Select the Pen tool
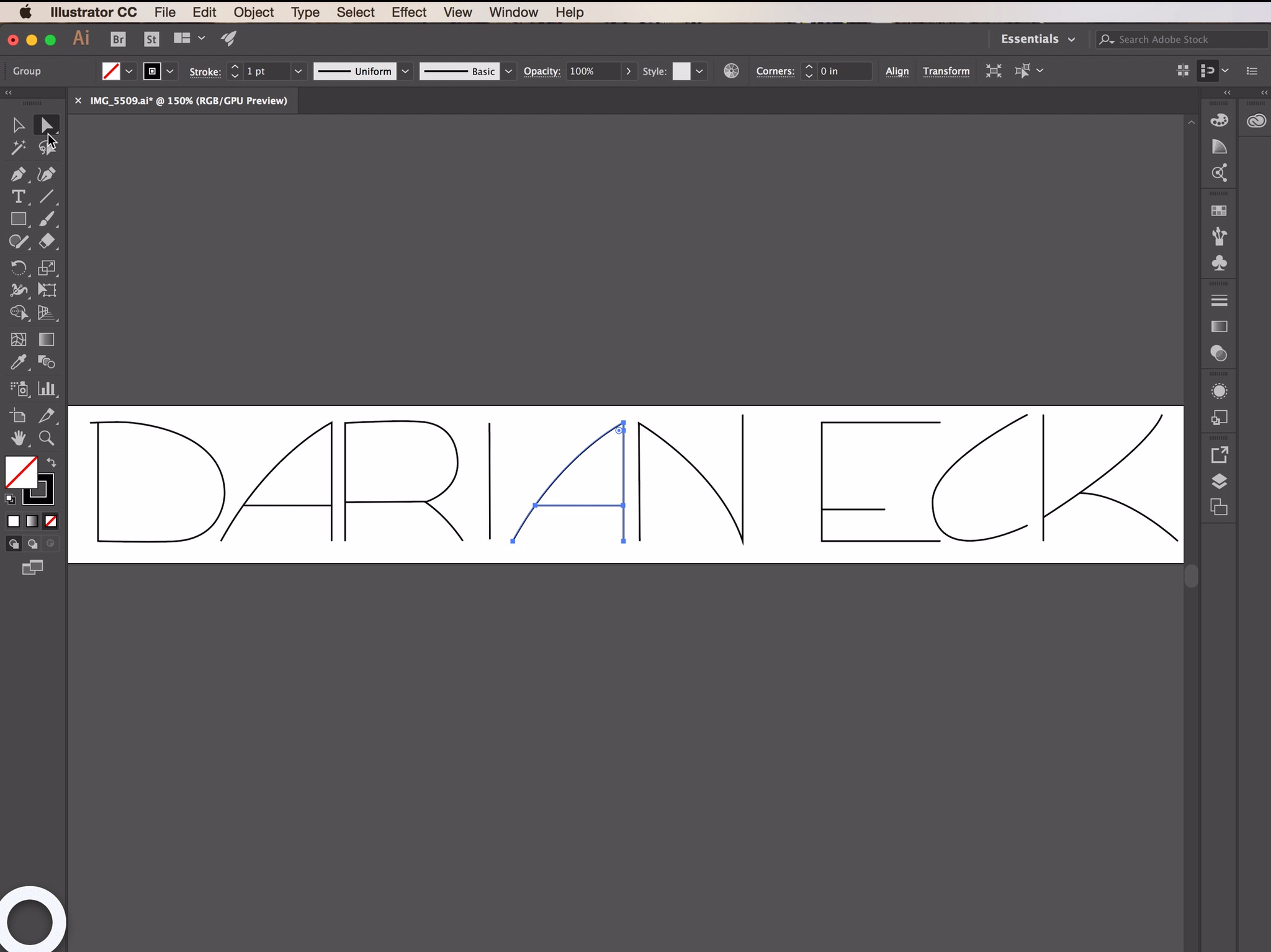 [x=18, y=174]
